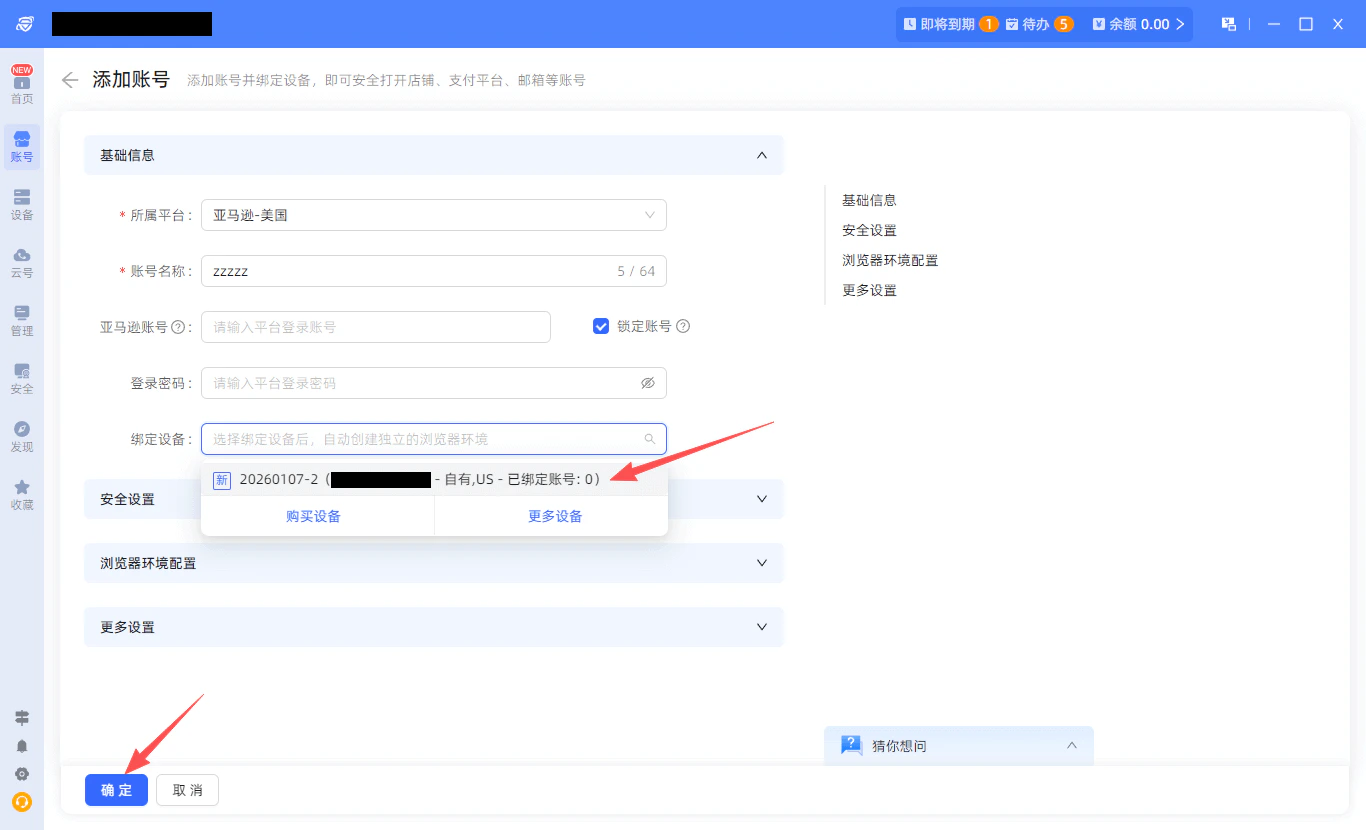Click the 购买设备 link
Image resolution: width=1366 pixels, height=830 pixels.
coord(313,516)
